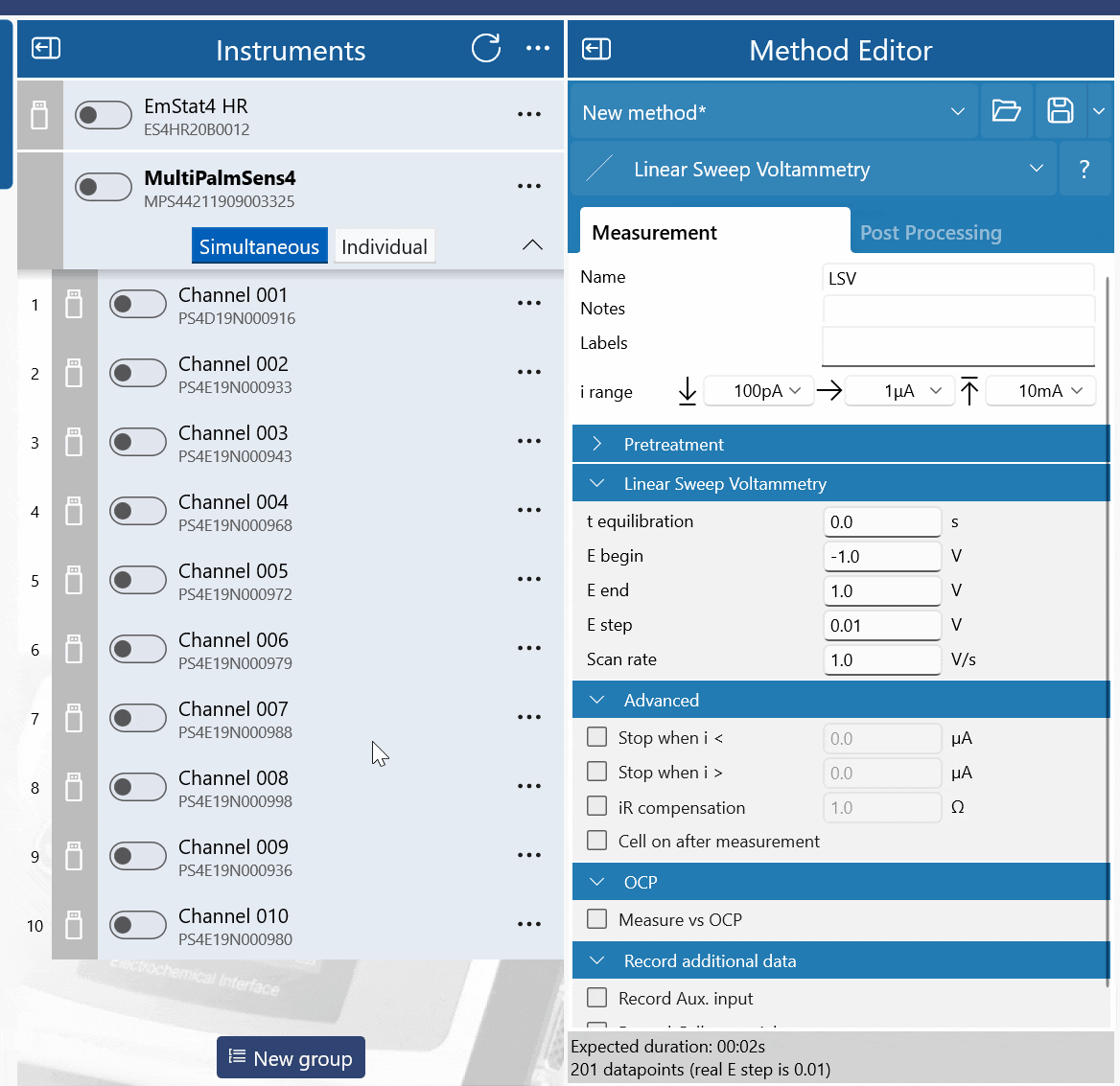
Task: Expand the Pretreatment section
Action: [841, 444]
